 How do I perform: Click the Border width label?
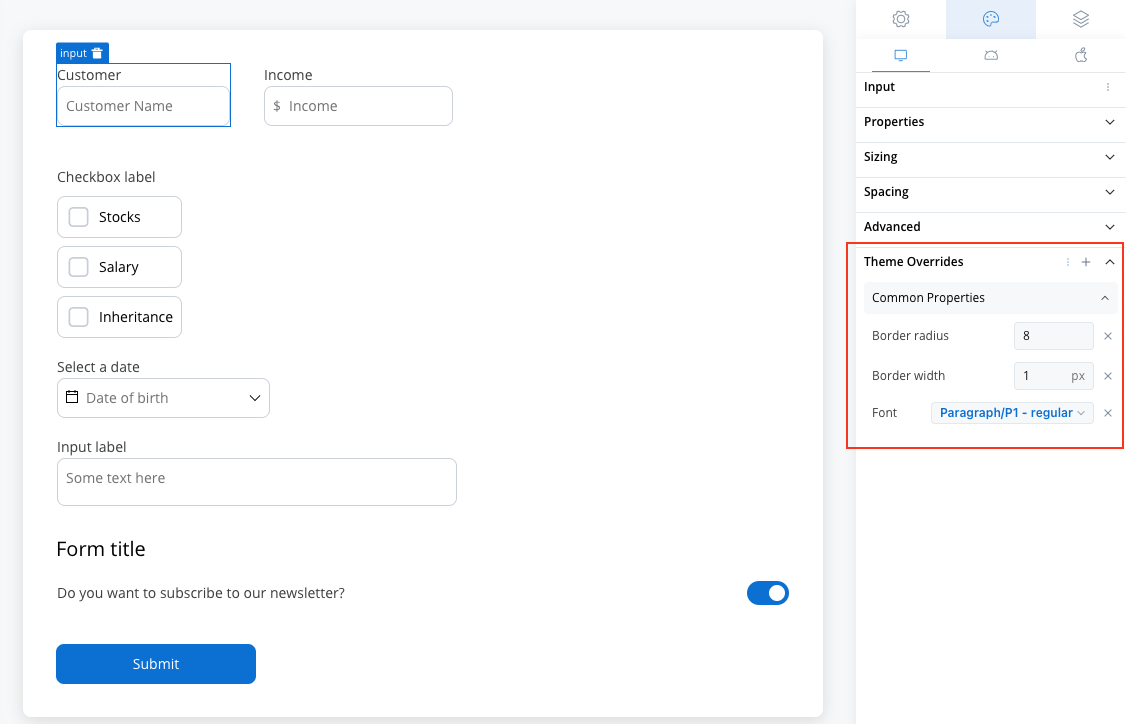click(908, 376)
